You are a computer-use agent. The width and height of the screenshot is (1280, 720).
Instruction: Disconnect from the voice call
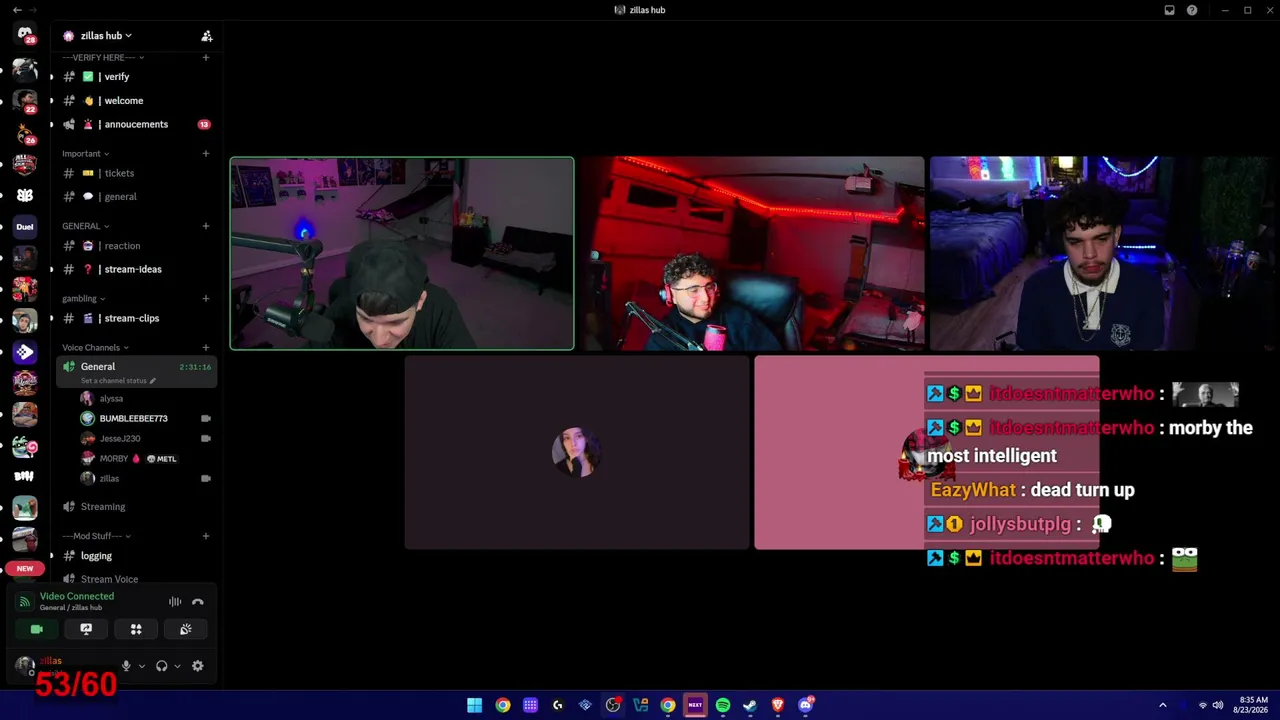(198, 602)
